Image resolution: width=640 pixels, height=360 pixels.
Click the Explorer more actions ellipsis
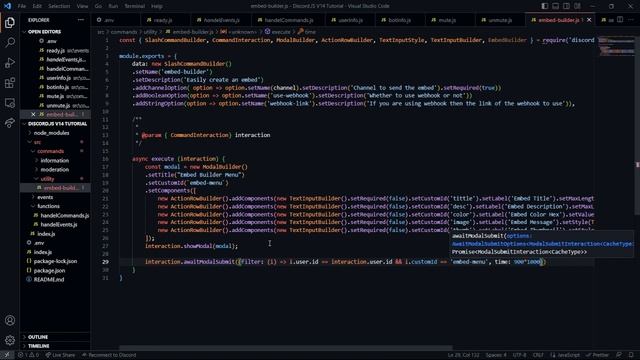pyautogui.click(x=81, y=20)
